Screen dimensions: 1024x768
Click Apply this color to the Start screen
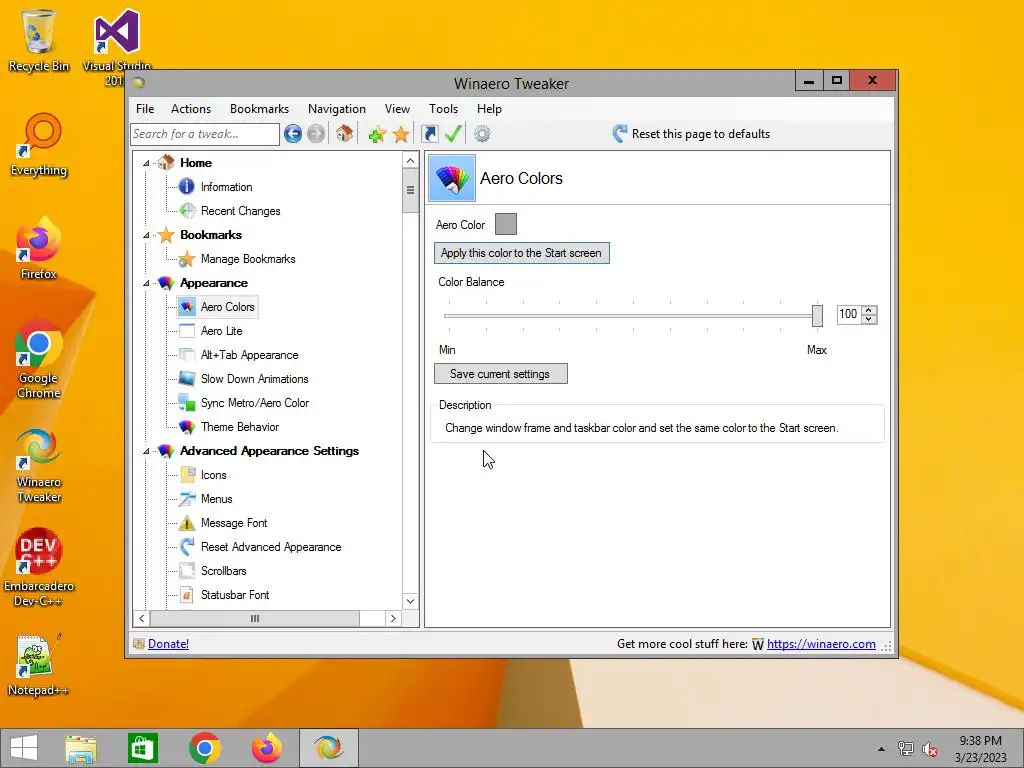pyautogui.click(x=521, y=253)
